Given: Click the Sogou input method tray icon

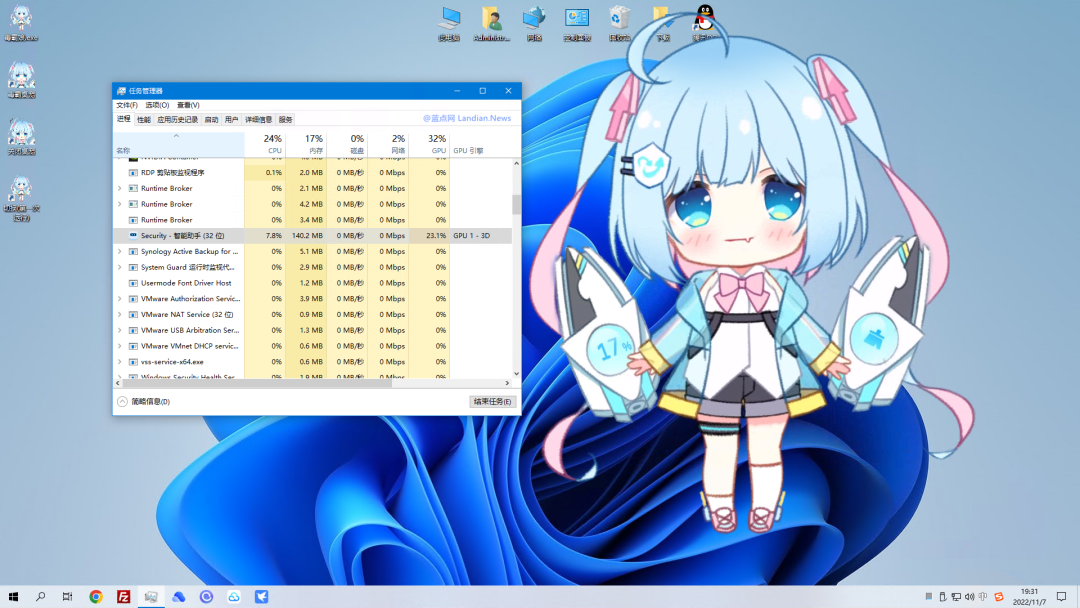Looking at the screenshot, I should tap(999, 597).
